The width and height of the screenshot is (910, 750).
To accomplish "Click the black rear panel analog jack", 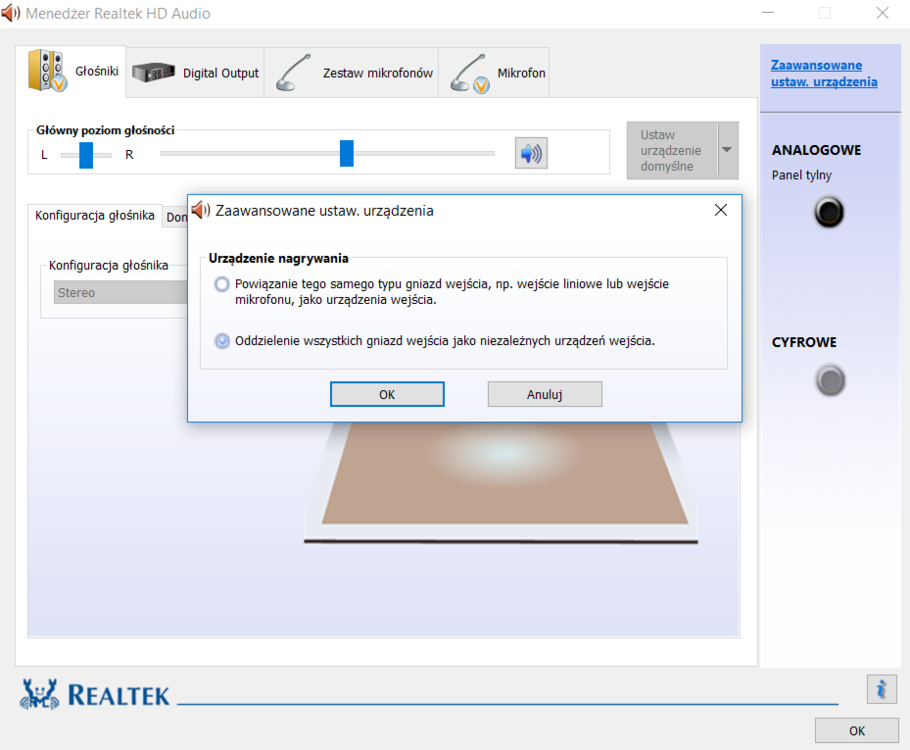I will 829,212.
